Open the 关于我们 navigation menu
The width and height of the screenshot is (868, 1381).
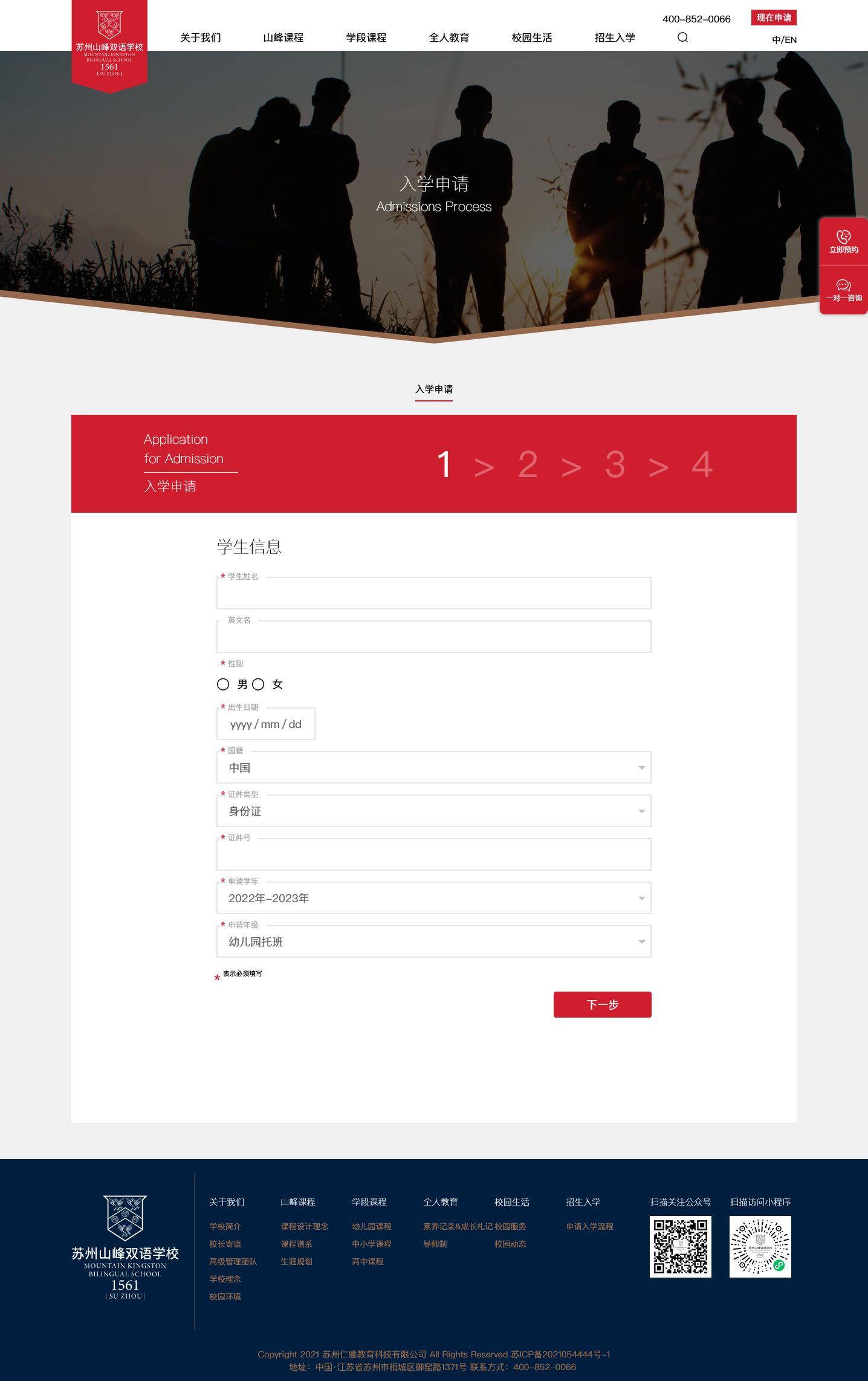(201, 37)
